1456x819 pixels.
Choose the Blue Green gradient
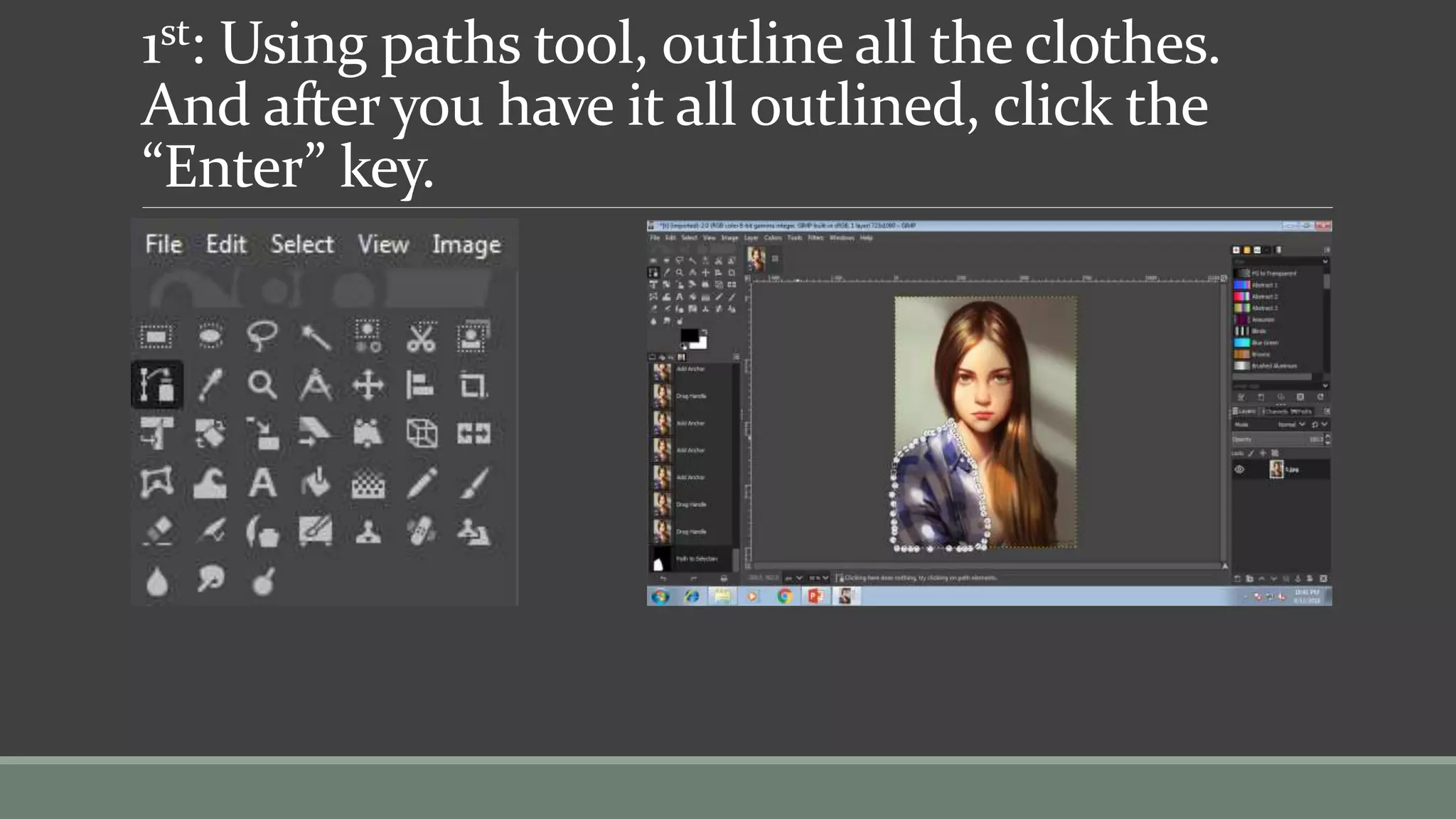tap(1278, 343)
